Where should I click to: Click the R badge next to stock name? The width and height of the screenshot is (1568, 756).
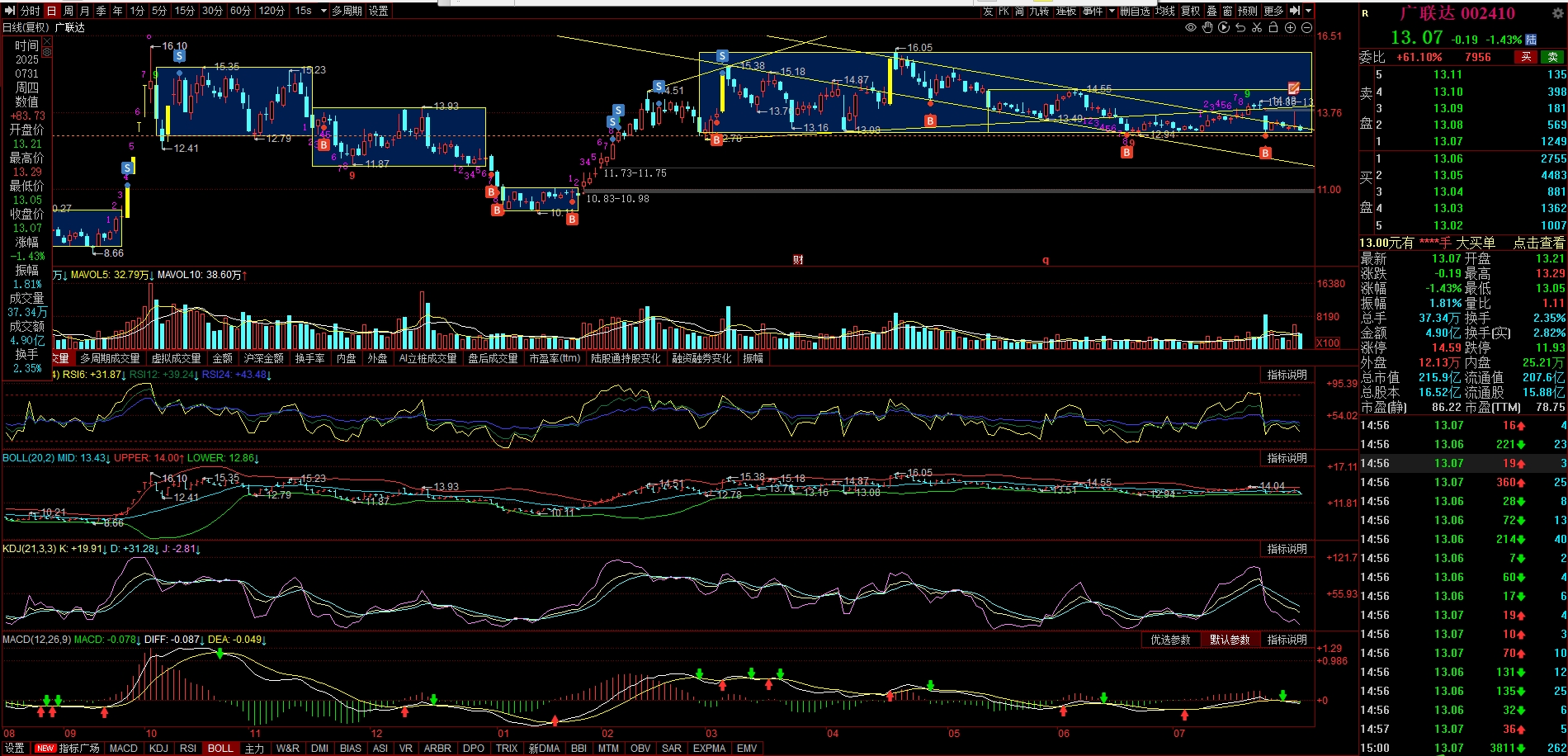click(x=1365, y=13)
